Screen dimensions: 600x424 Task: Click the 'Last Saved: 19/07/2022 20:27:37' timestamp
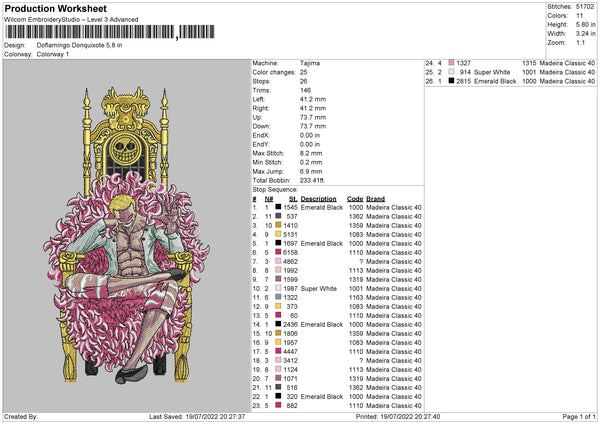pos(197,417)
